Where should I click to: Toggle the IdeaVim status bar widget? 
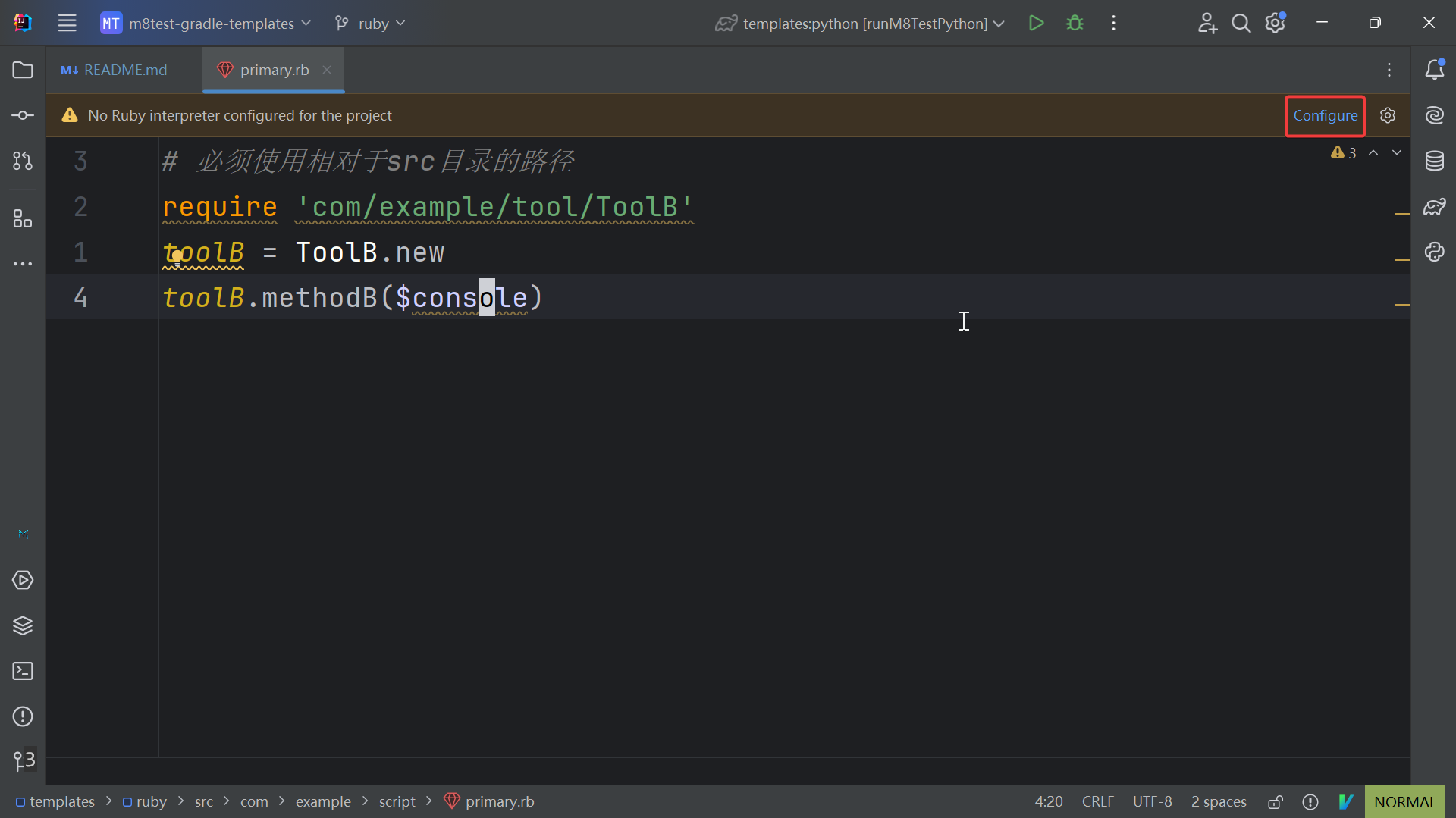[1346, 801]
